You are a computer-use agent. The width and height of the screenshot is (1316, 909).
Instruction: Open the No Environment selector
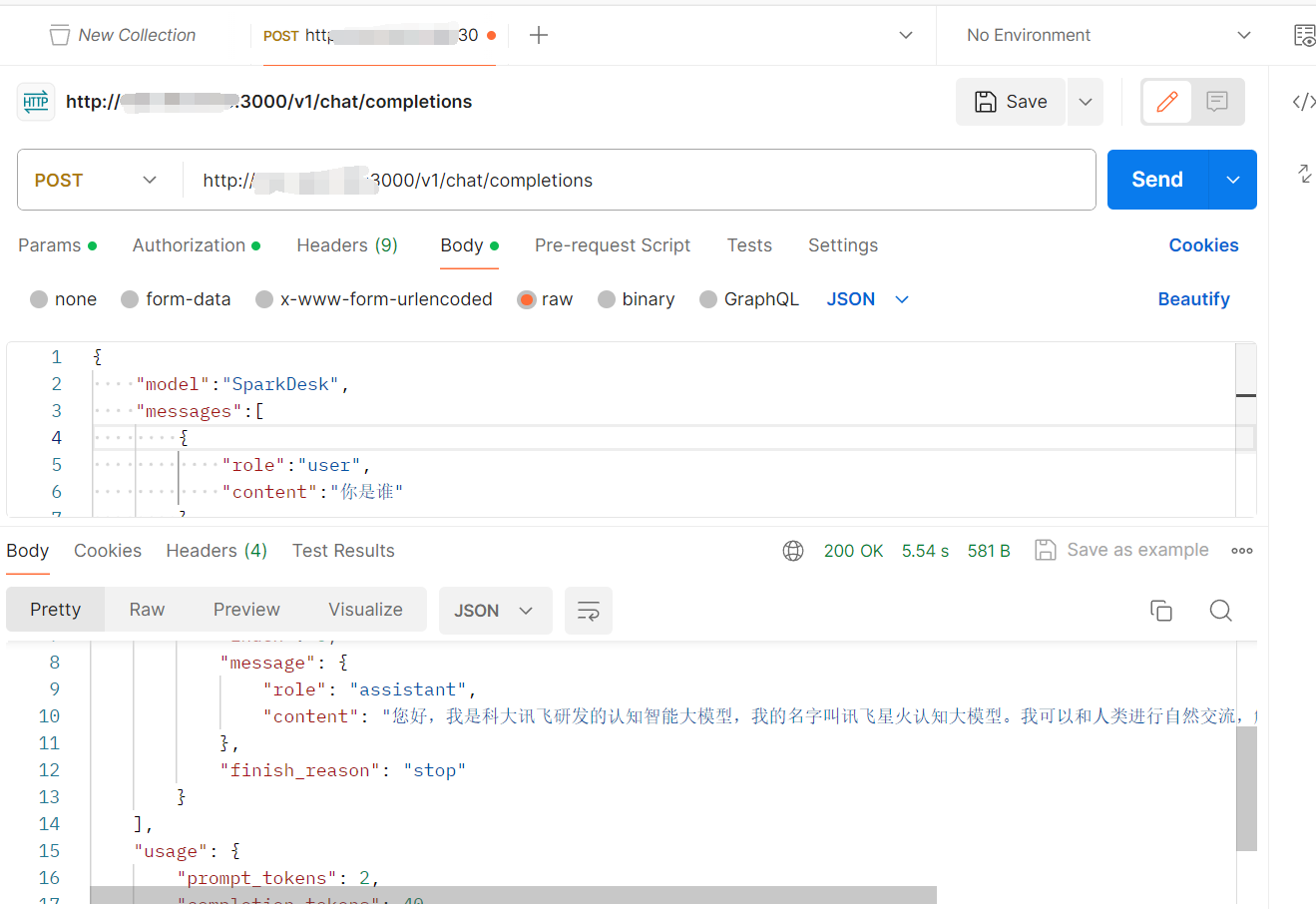(x=1107, y=35)
